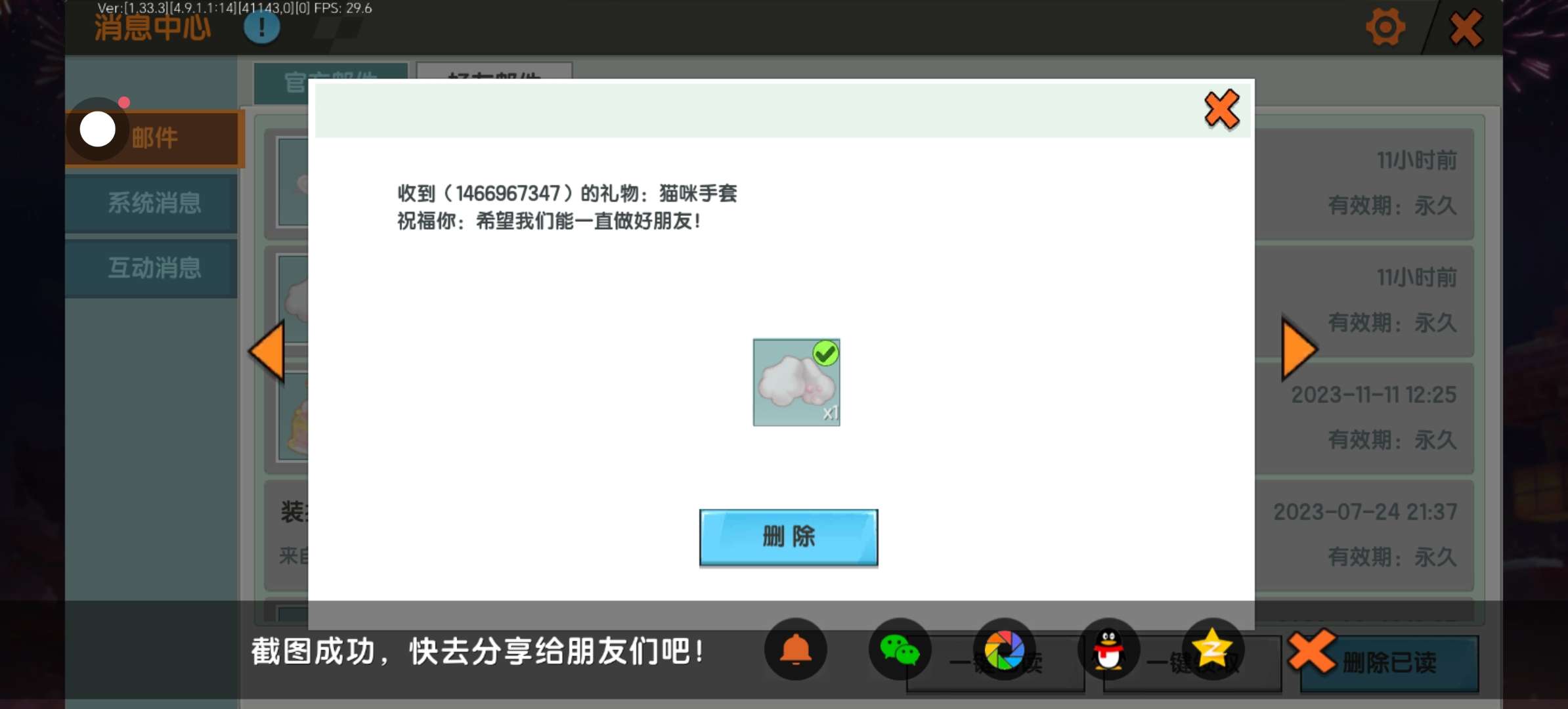Screen dimensions: 1568x709
Task: Share to QQ Zone star icon
Action: (x=1212, y=650)
